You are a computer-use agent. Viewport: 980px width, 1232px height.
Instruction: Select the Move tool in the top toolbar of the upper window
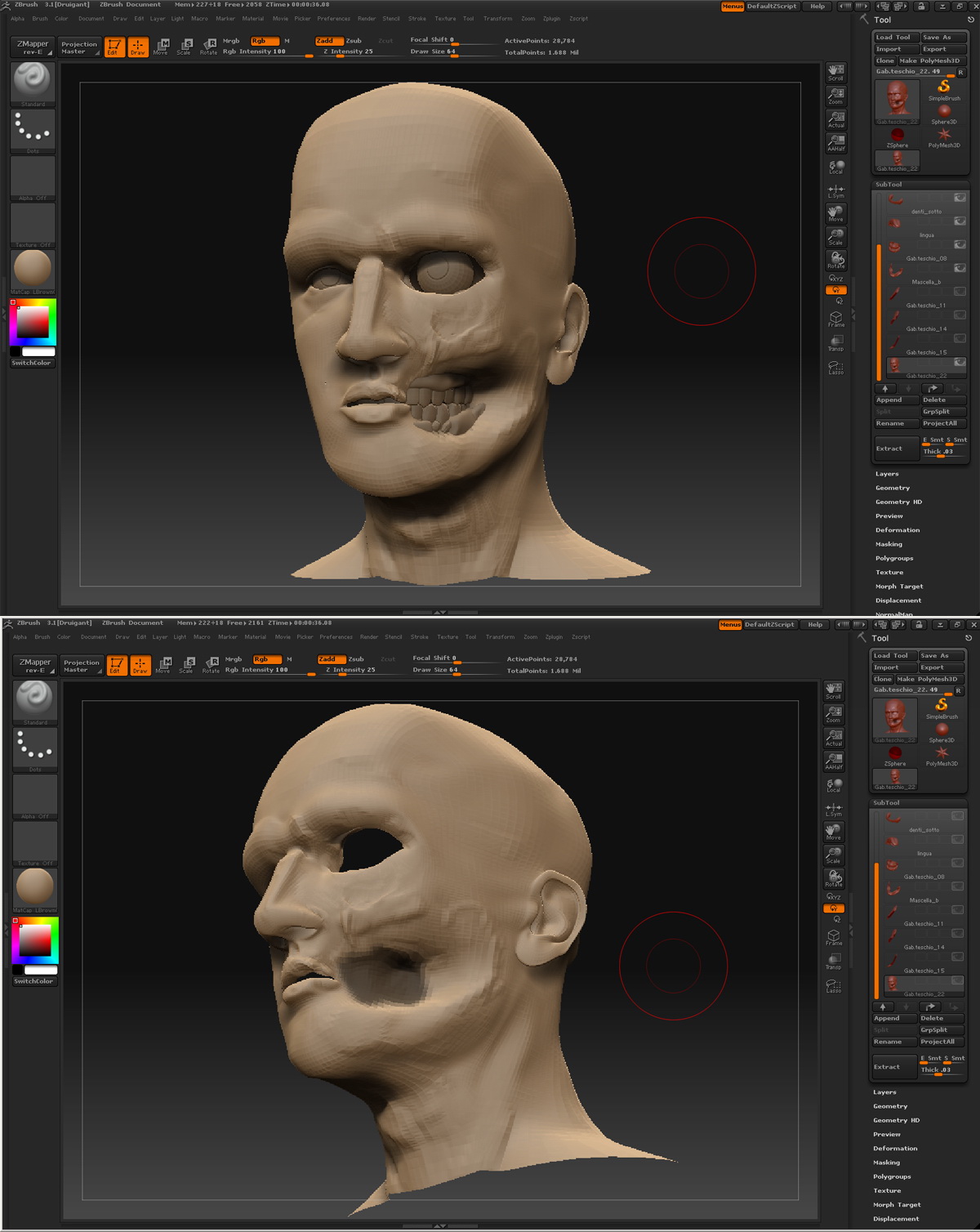point(162,47)
